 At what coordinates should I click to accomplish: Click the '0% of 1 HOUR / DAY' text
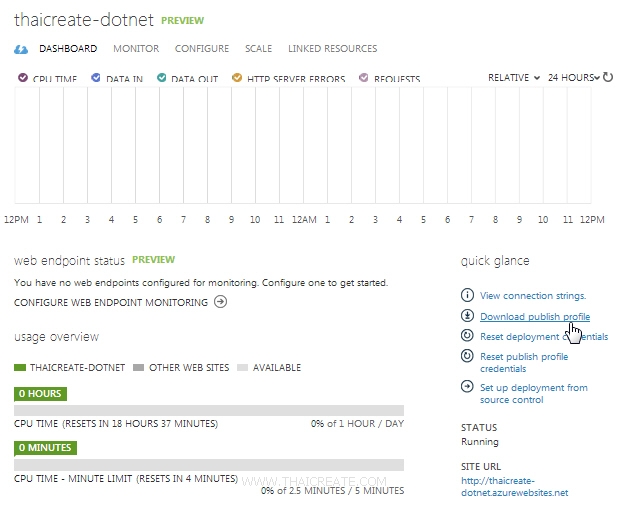coord(357,423)
